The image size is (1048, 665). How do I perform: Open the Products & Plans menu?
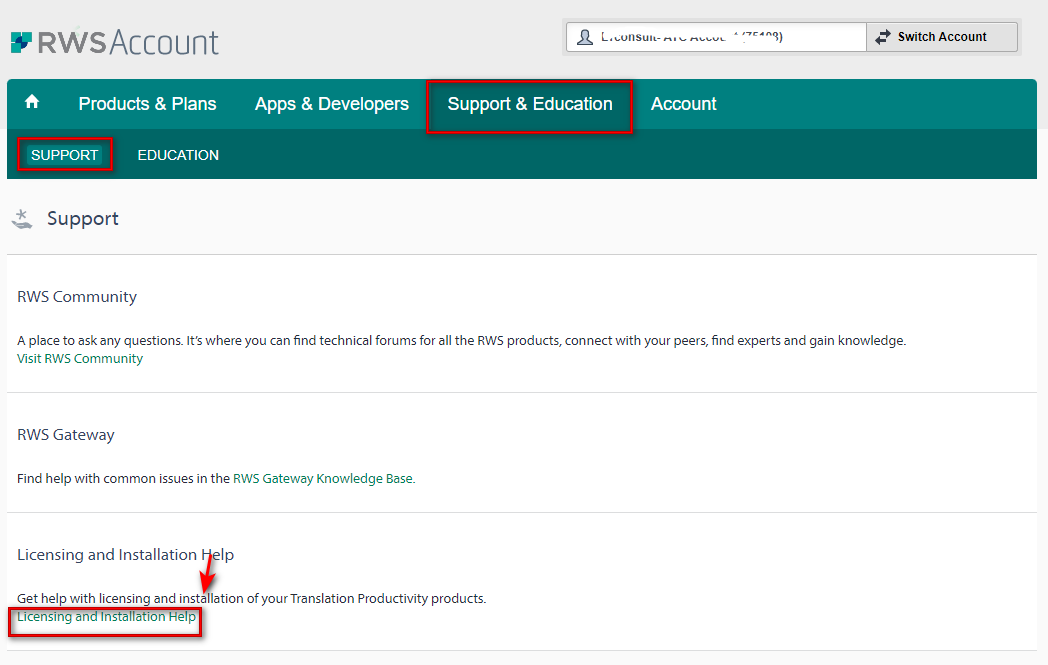(x=147, y=103)
